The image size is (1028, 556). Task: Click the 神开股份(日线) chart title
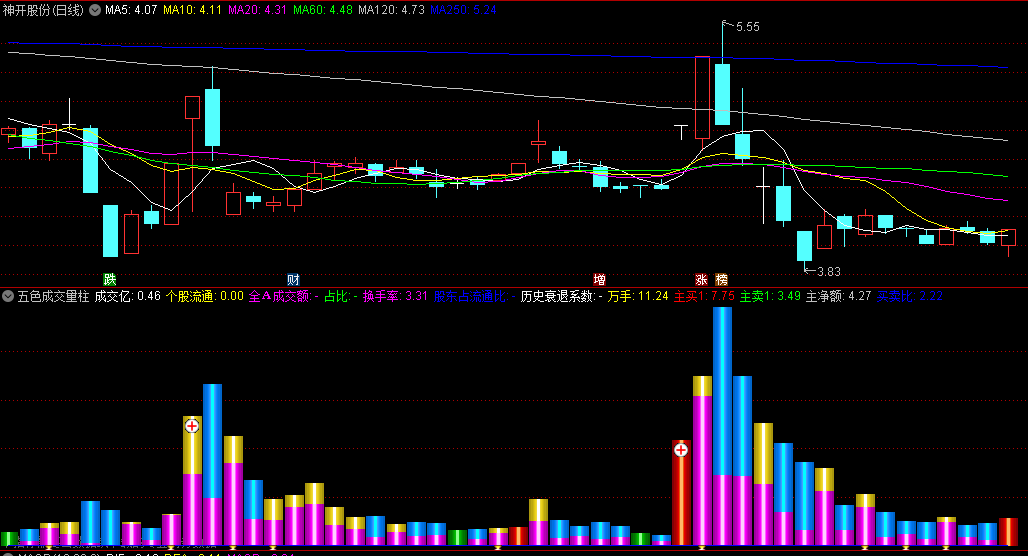pyautogui.click(x=43, y=10)
